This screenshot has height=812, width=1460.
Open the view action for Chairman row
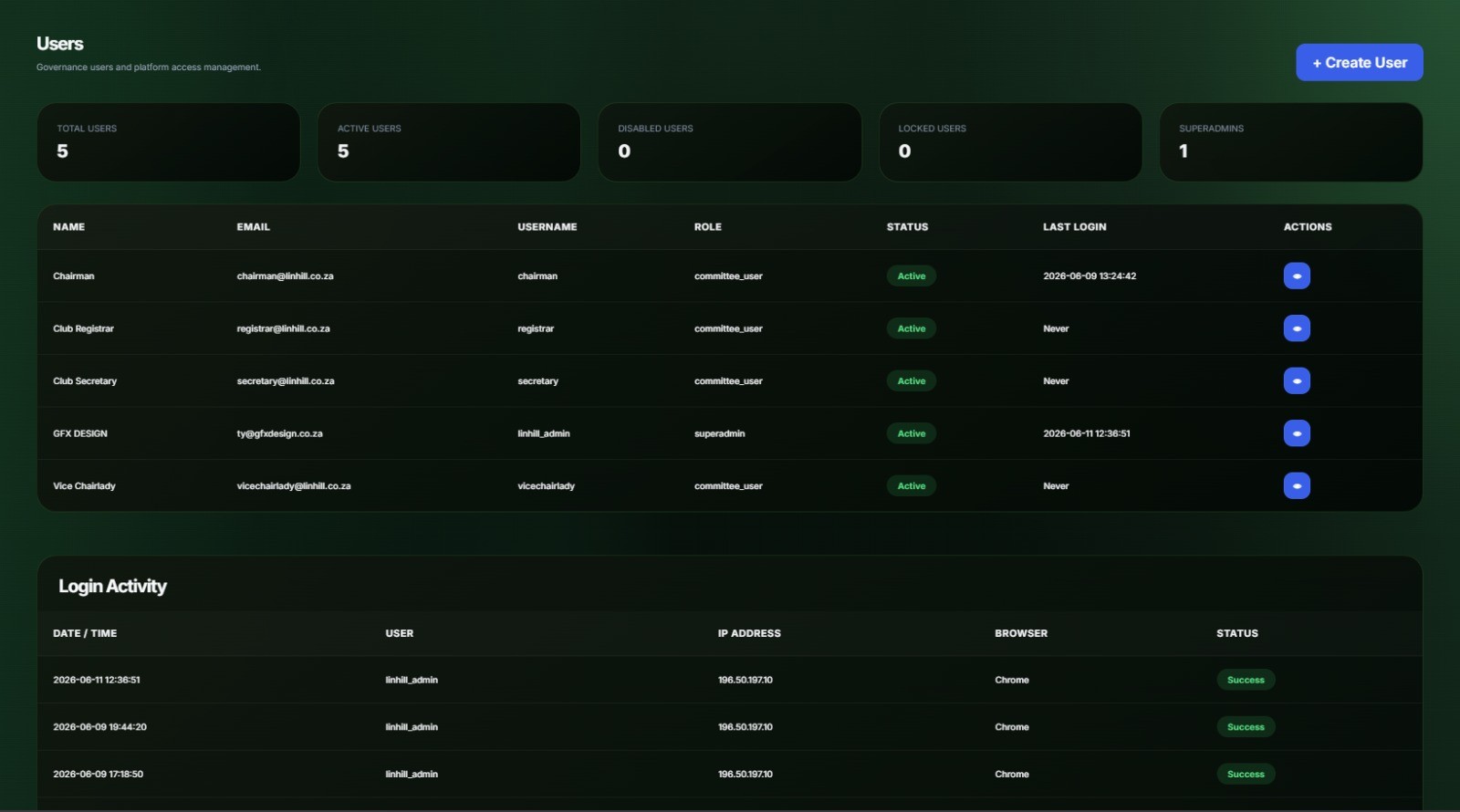click(1297, 276)
